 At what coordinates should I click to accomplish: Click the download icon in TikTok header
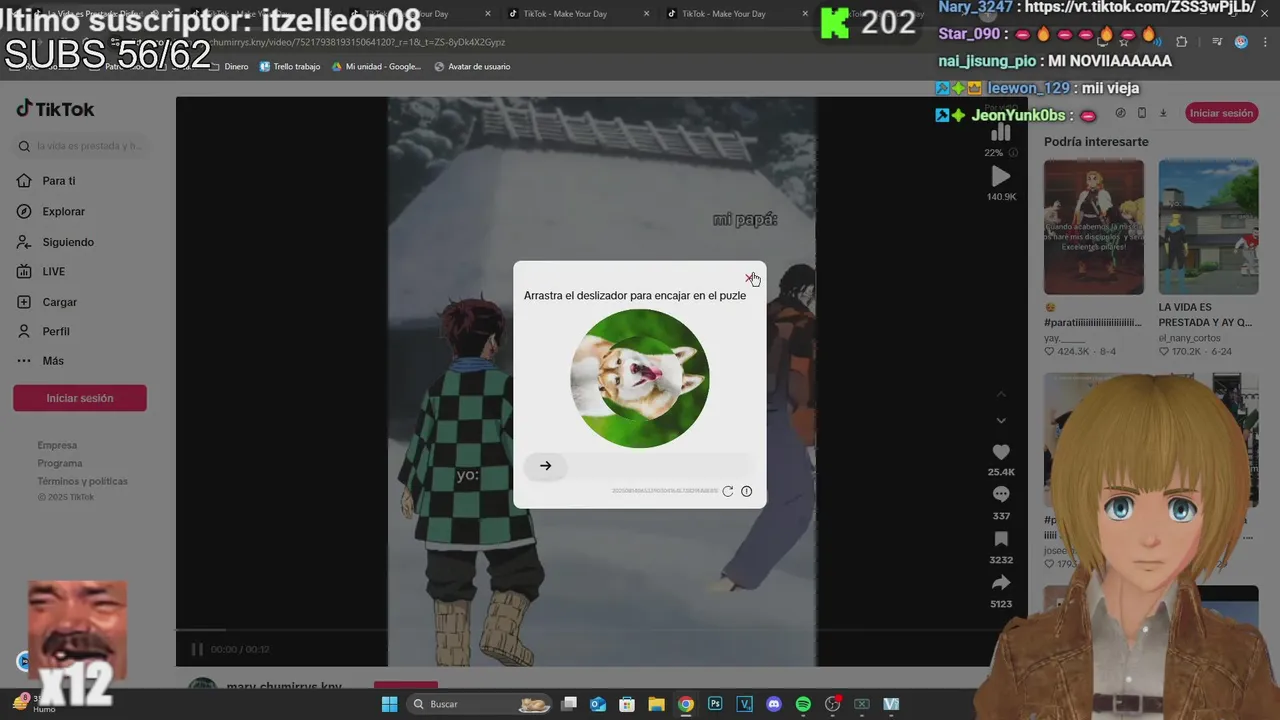click(1163, 113)
